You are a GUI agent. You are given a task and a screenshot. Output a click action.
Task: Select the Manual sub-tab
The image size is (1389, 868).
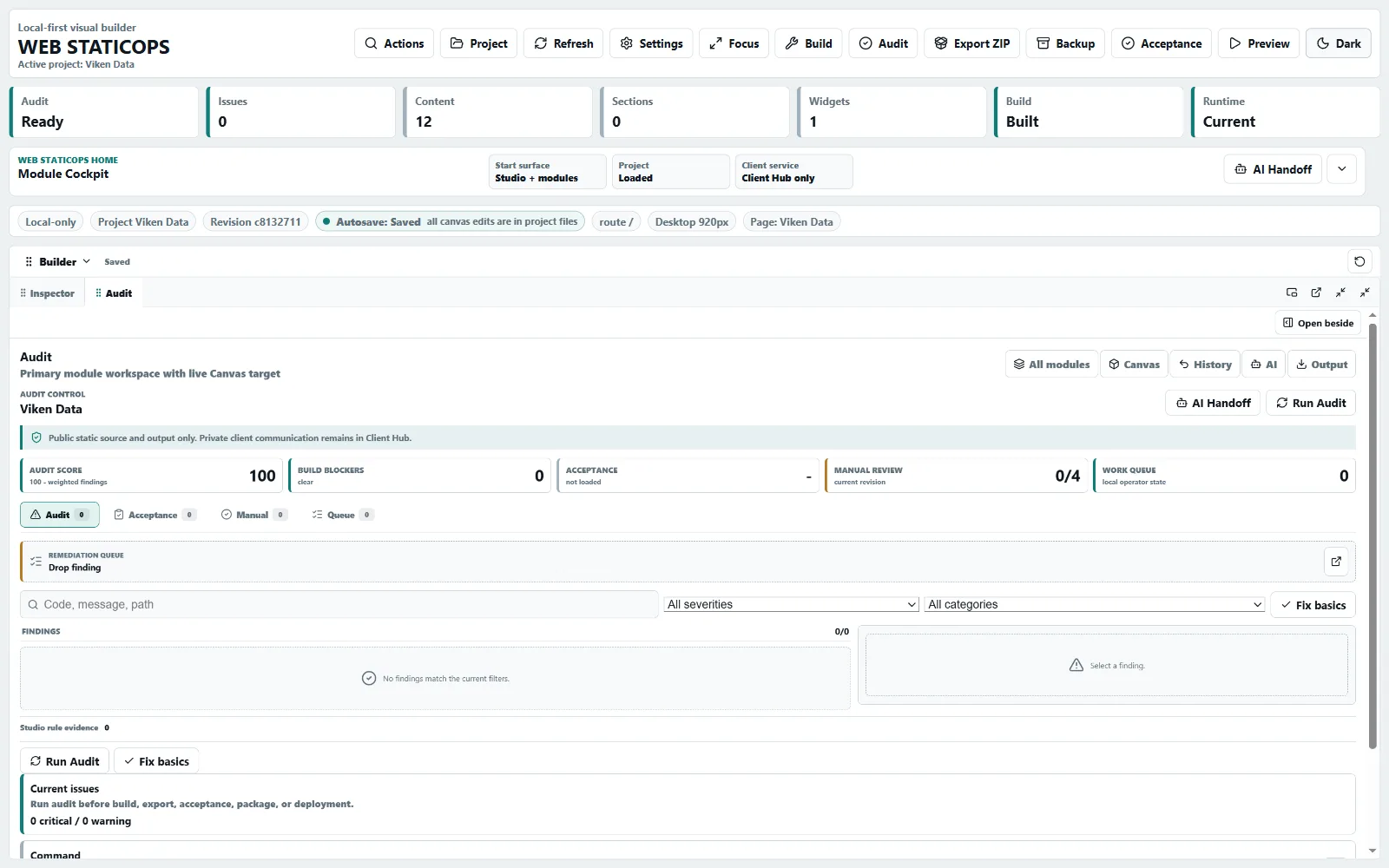[x=253, y=515]
